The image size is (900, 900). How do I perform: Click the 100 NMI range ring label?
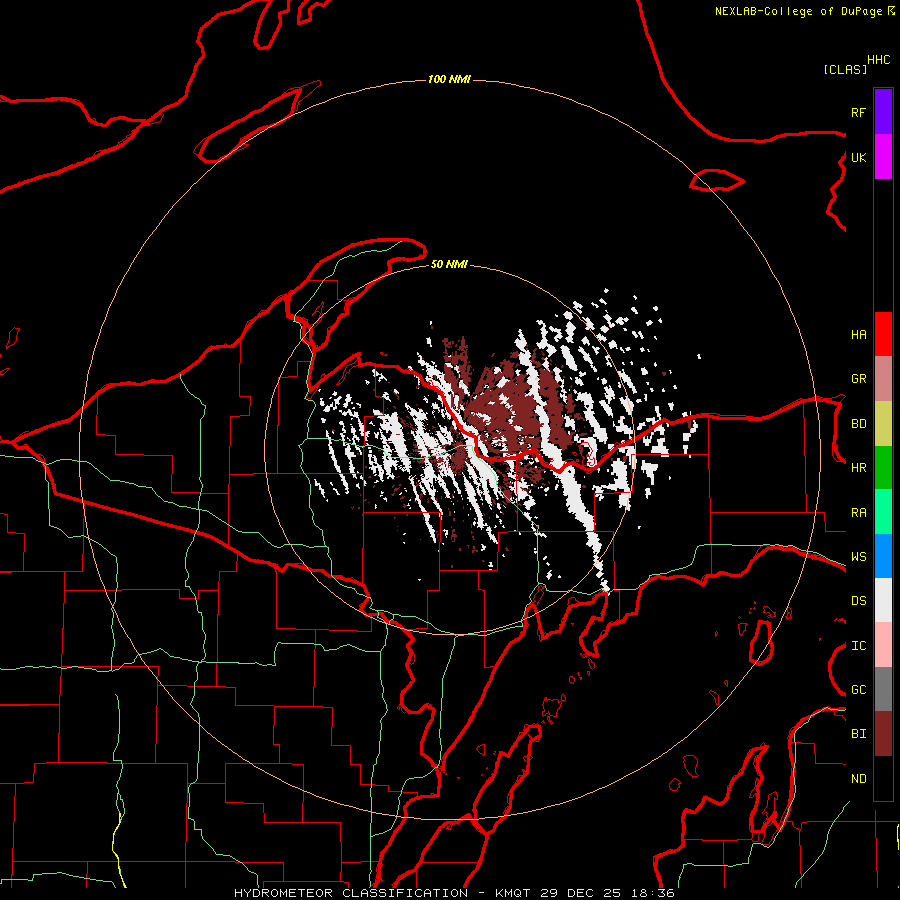pos(449,79)
